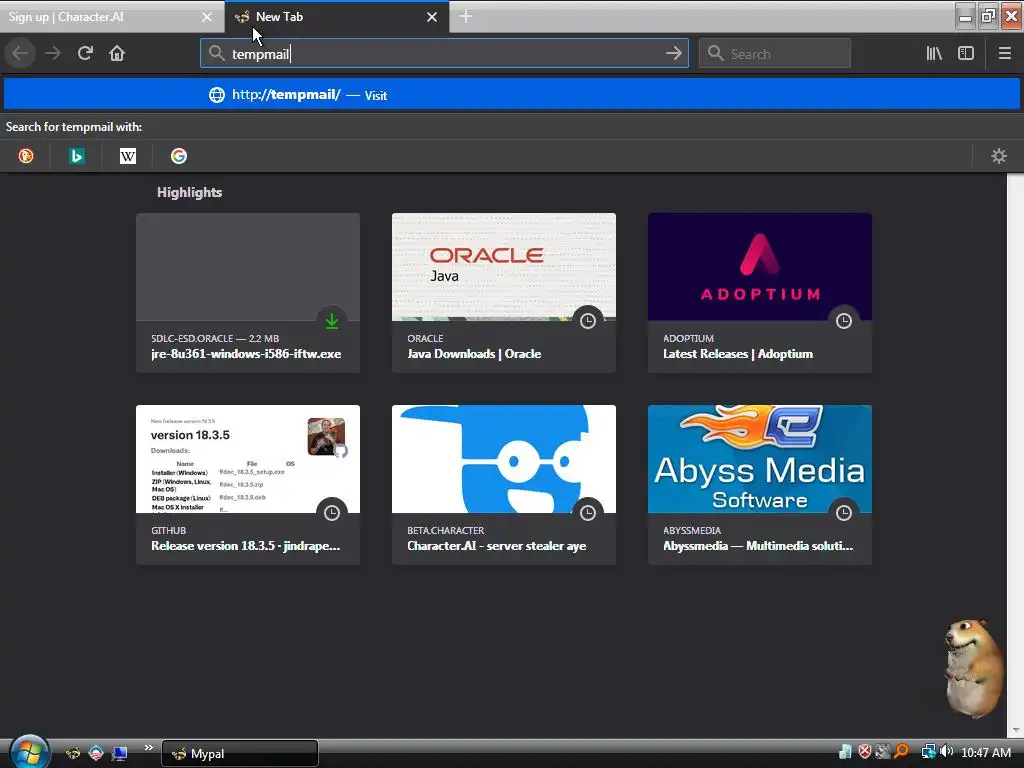Open the jre-8u361-windows-i586-iftw.exe tile
Image resolution: width=1024 pixels, height=768 pixels.
(x=248, y=293)
